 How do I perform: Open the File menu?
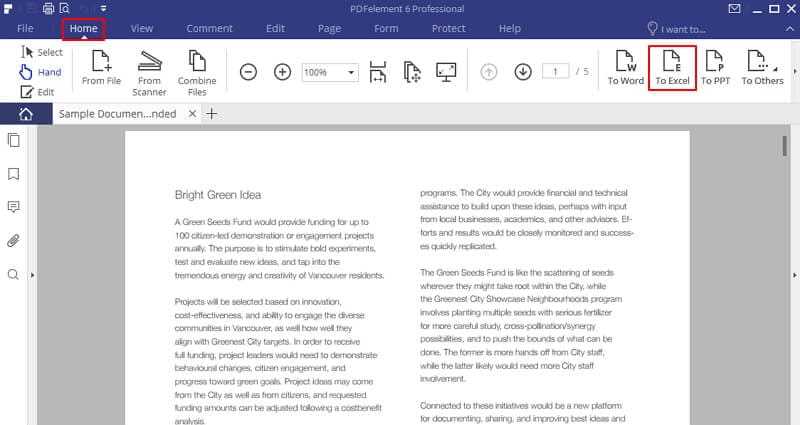25,29
